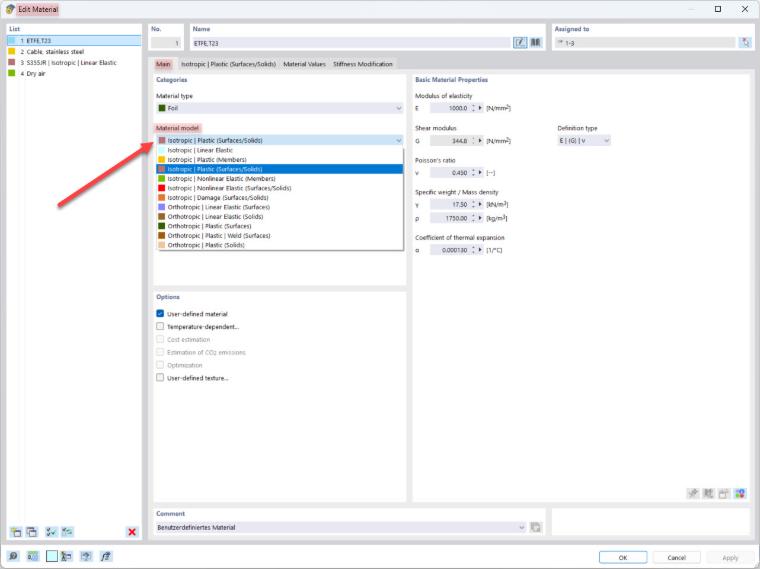Click the grayed book icon at properties bottom
Viewport: 760px width, 569px height.
(709, 493)
